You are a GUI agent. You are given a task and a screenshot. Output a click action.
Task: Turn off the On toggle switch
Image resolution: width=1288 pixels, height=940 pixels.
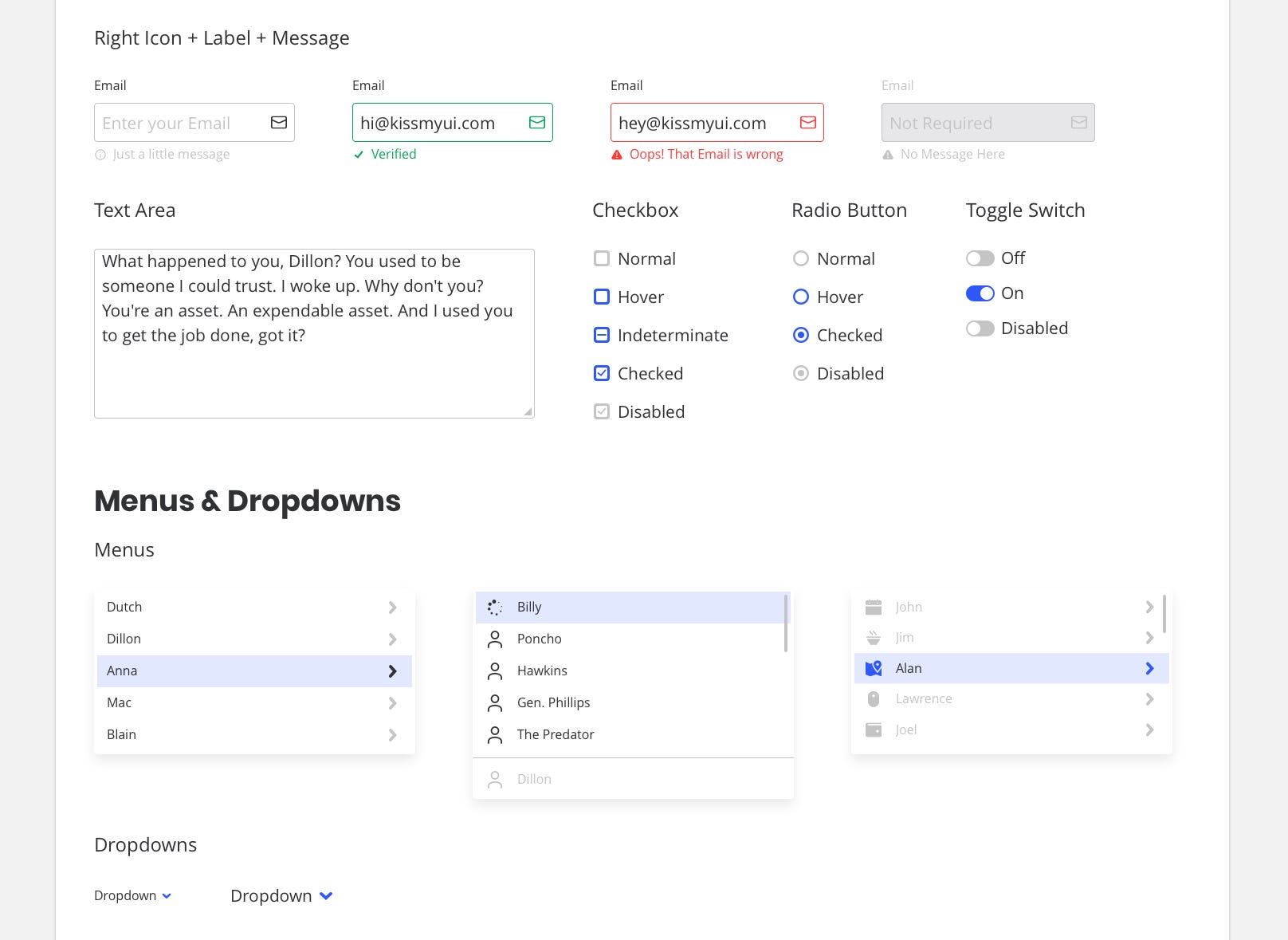pos(980,293)
